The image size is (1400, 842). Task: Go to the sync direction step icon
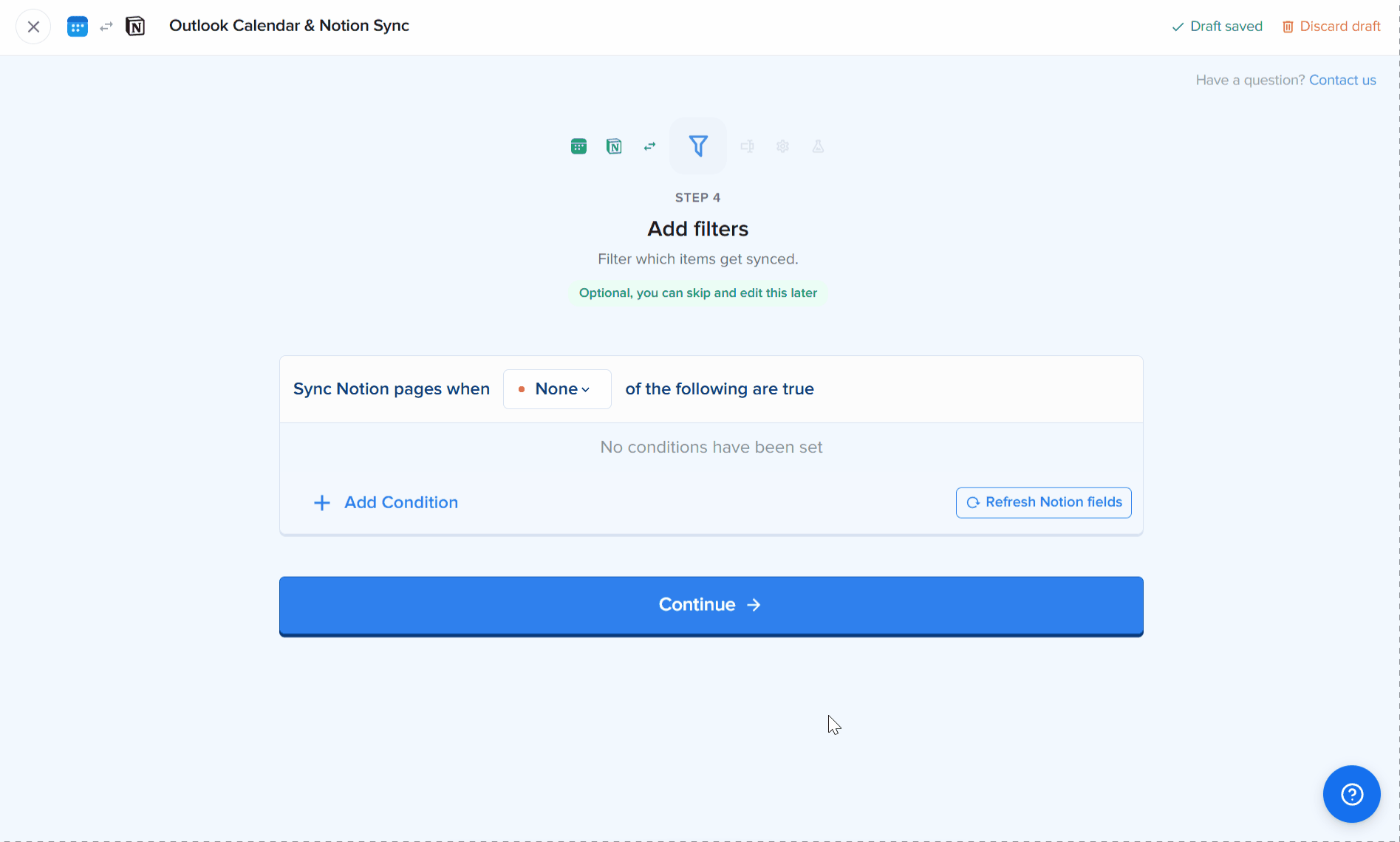pos(649,146)
